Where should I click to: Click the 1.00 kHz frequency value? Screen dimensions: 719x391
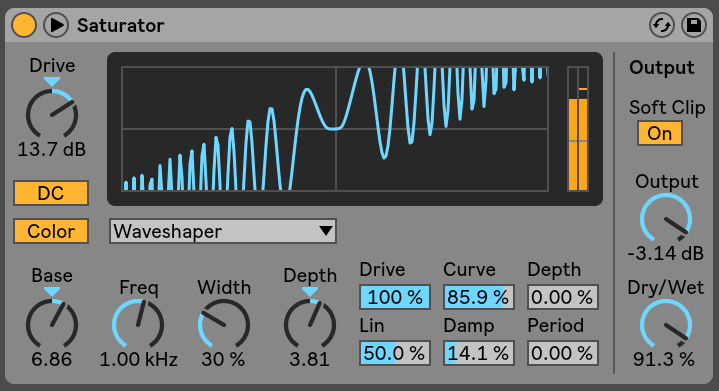pos(138,359)
